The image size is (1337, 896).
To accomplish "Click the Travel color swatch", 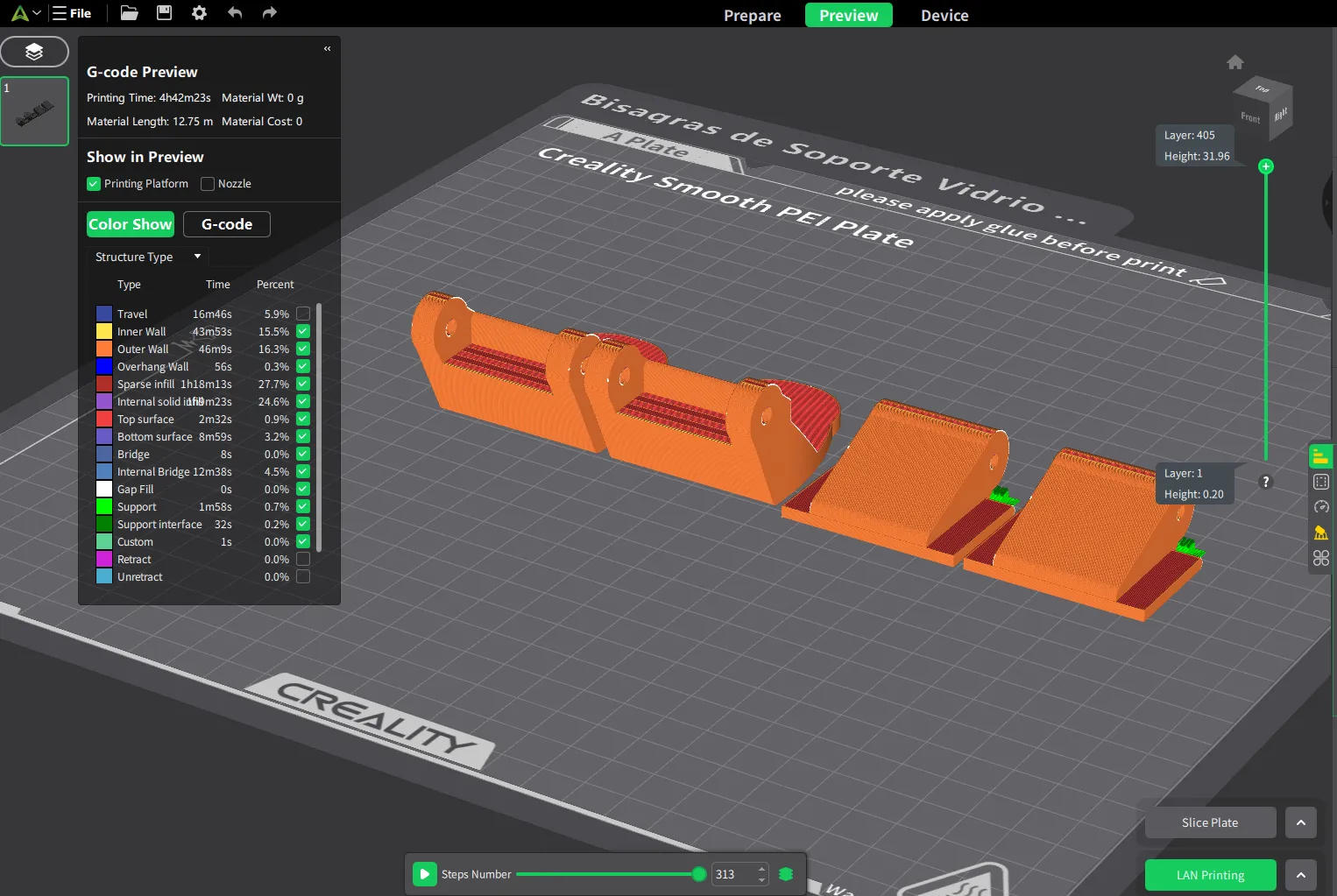I will (104, 314).
